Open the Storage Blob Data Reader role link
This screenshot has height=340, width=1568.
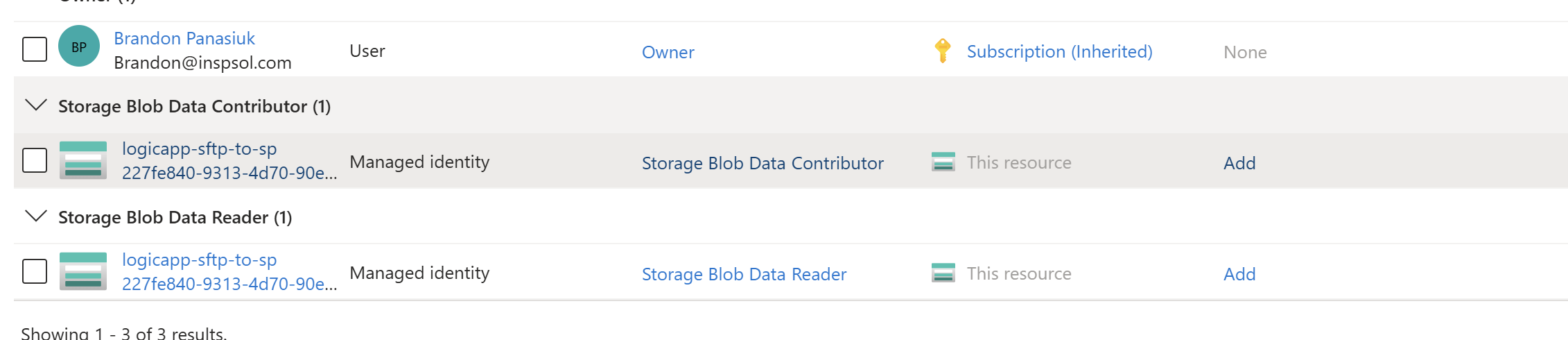coord(744,274)
